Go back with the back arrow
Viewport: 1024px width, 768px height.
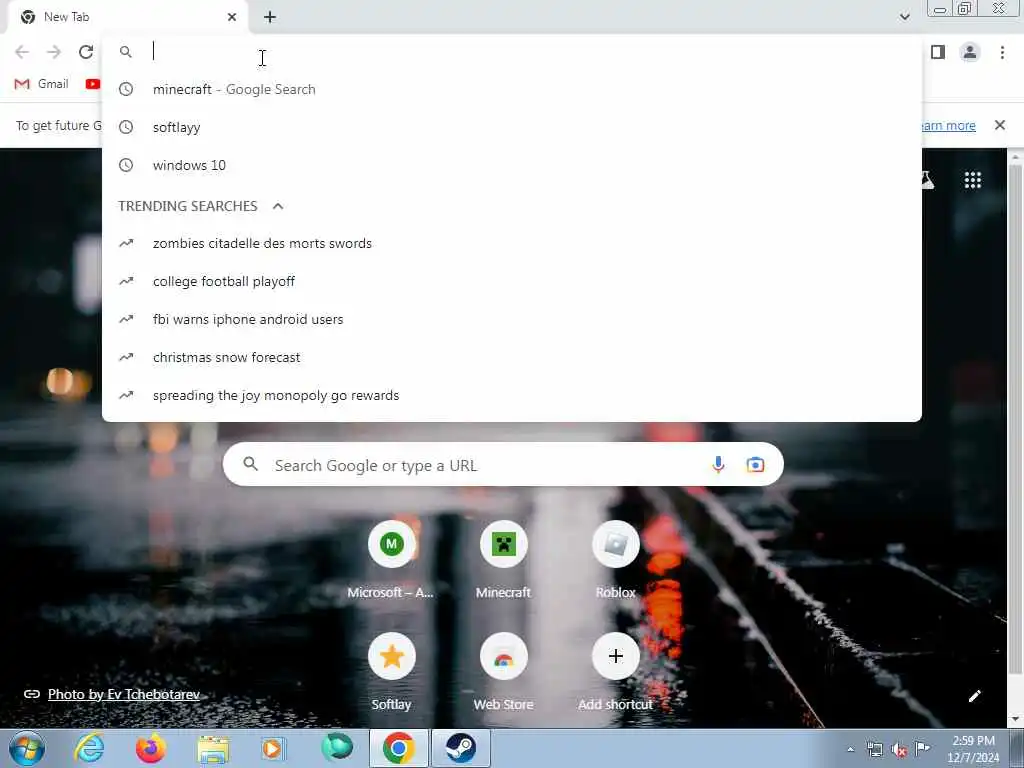pos(22,52)
